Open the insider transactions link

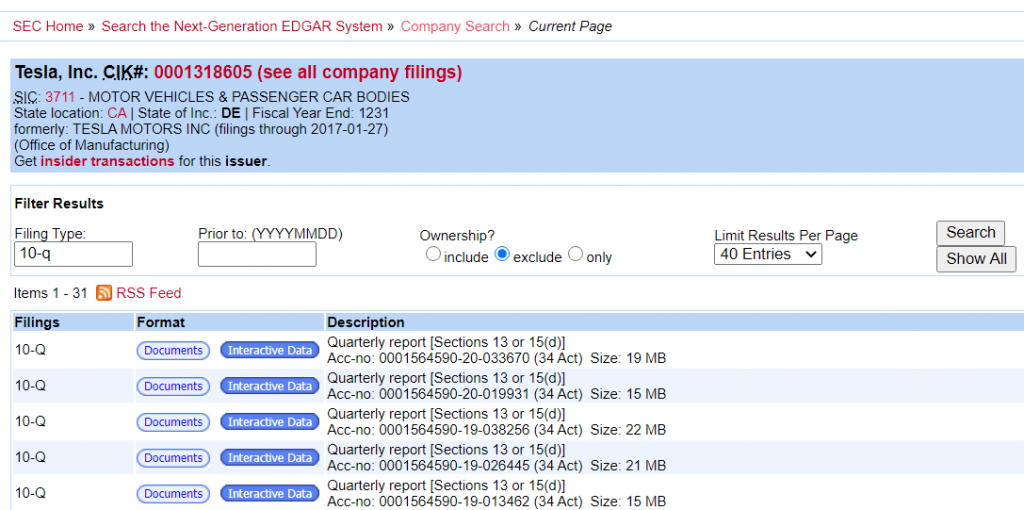(x=107, y=161)
